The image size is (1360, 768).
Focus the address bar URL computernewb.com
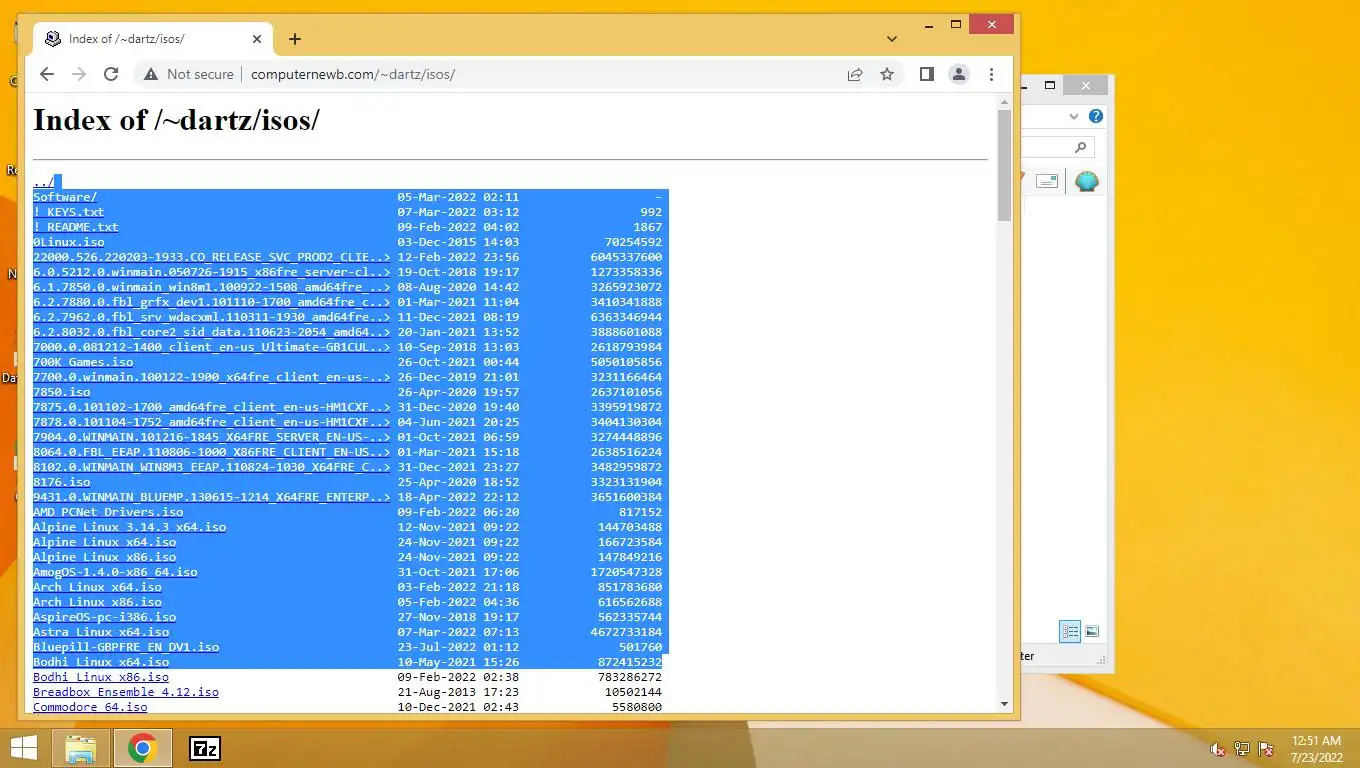point(353,74)
